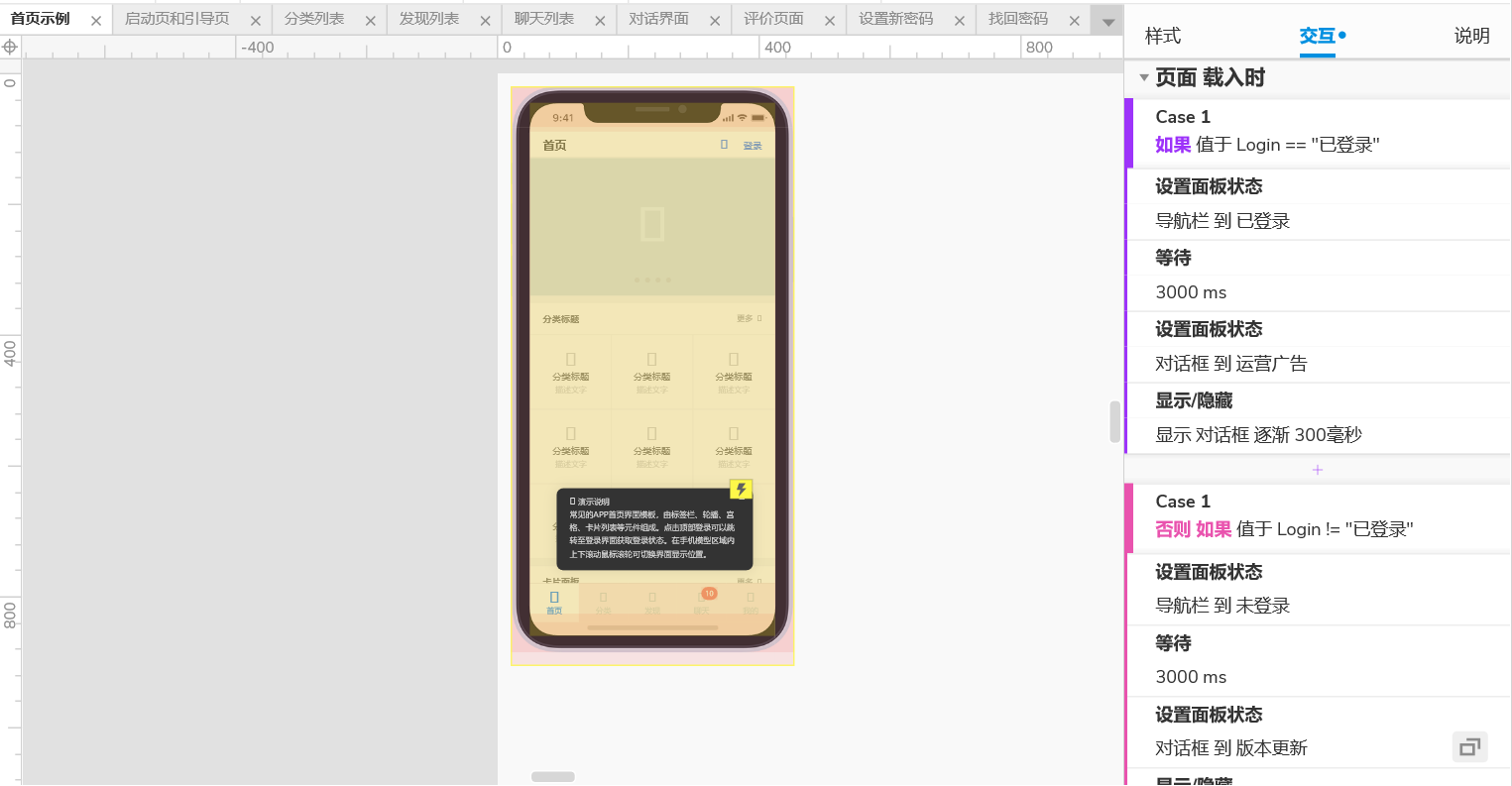
Task: Select action 导航栏 到 已登录
Action: [1222, 221]
